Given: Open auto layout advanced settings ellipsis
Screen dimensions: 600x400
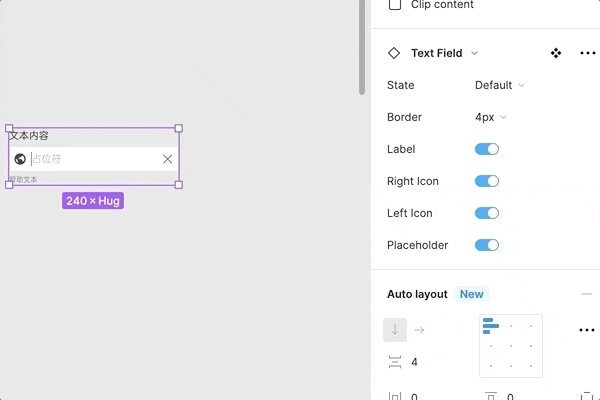Looking at the screenshot, I should (x=587, y=330).
